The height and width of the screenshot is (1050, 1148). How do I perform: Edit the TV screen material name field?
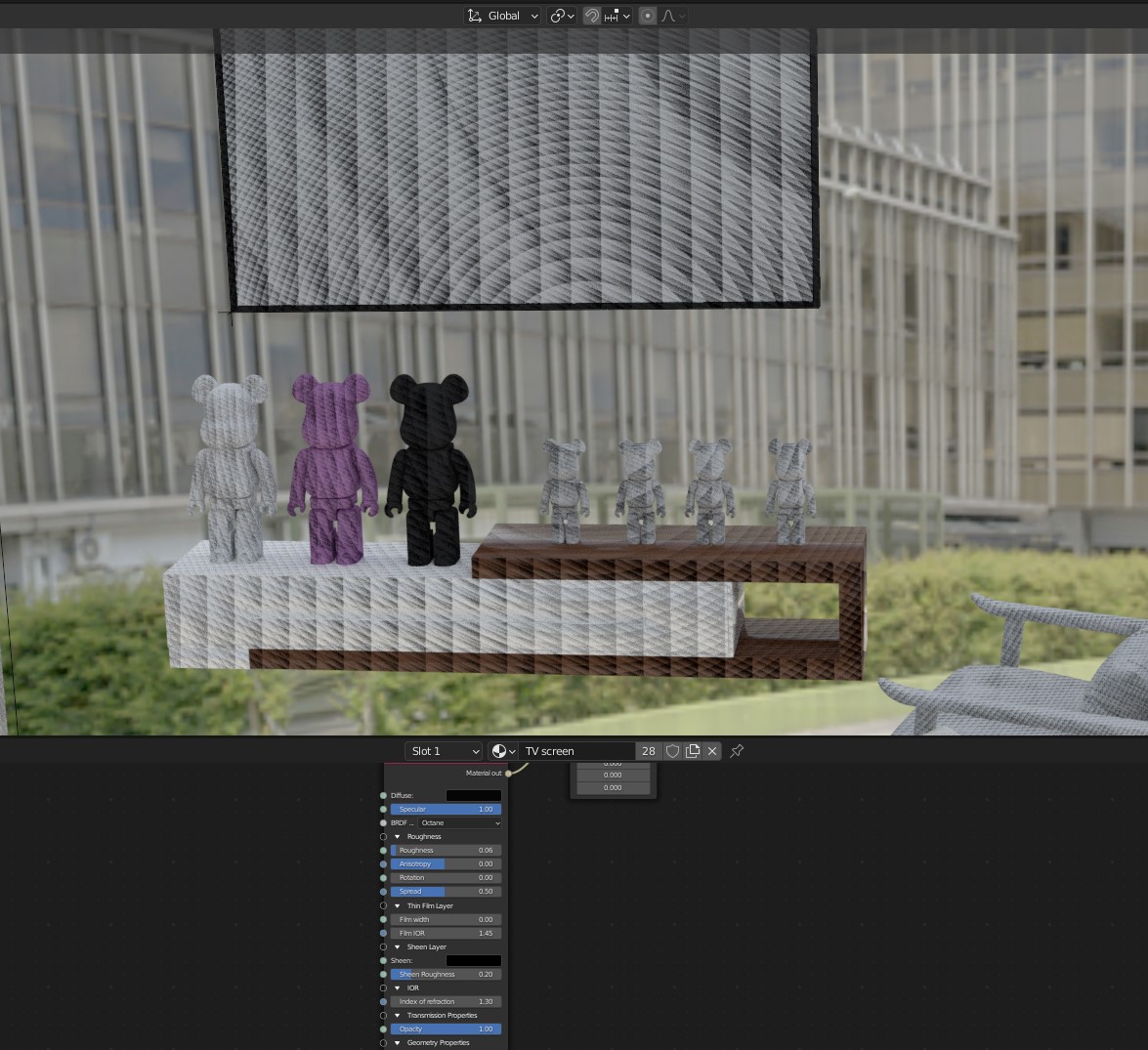[x=576, y=751]
